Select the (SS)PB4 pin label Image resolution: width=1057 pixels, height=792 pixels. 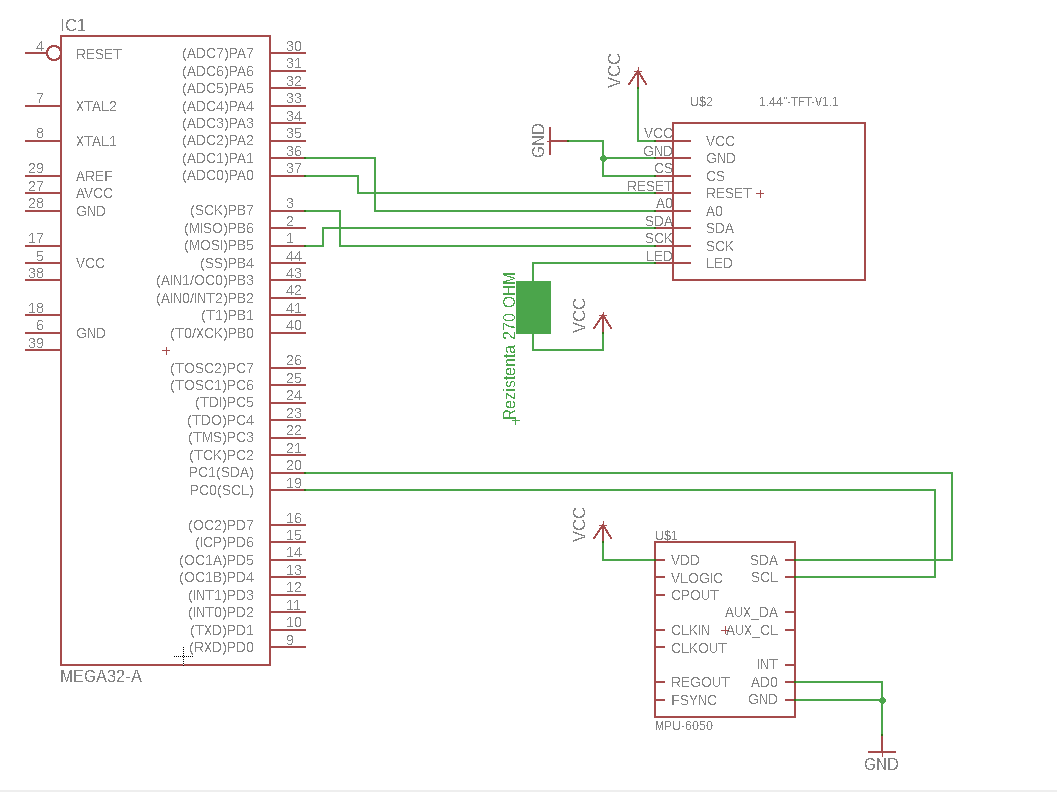pos(227,264)
